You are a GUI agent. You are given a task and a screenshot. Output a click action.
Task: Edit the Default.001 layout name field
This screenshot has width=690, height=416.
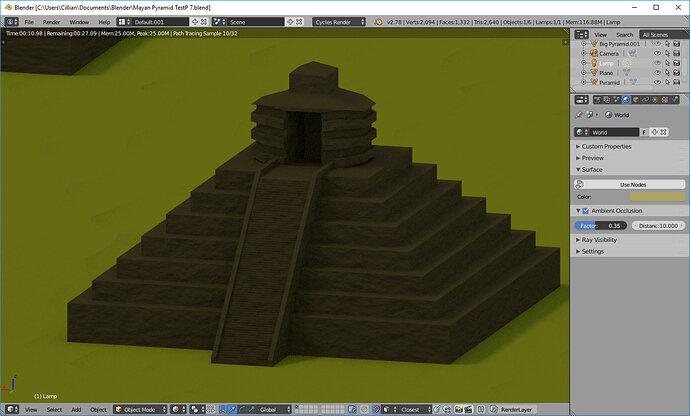[x=160, y=22]
